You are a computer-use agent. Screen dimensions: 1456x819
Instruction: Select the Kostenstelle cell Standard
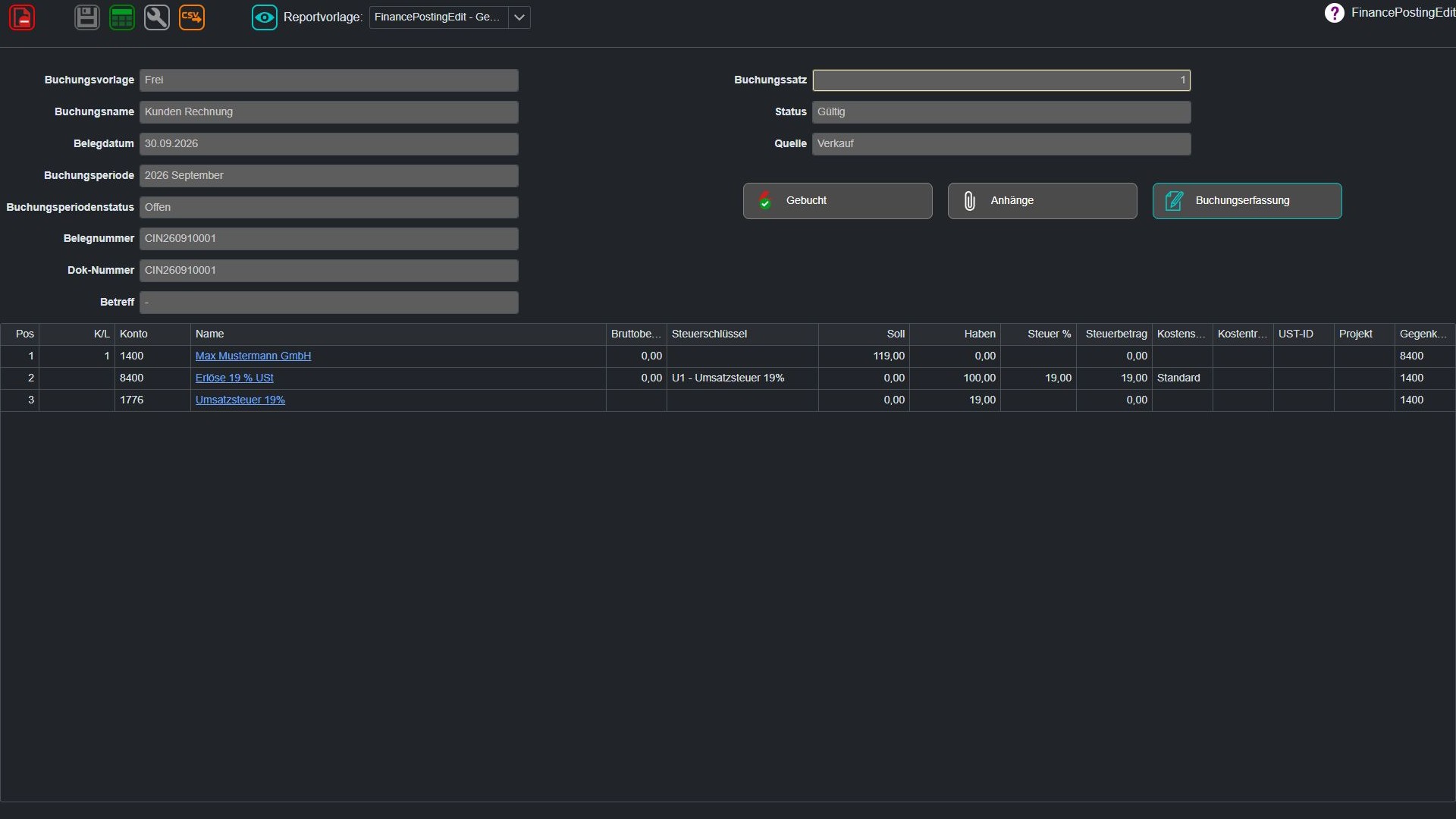1182,378
